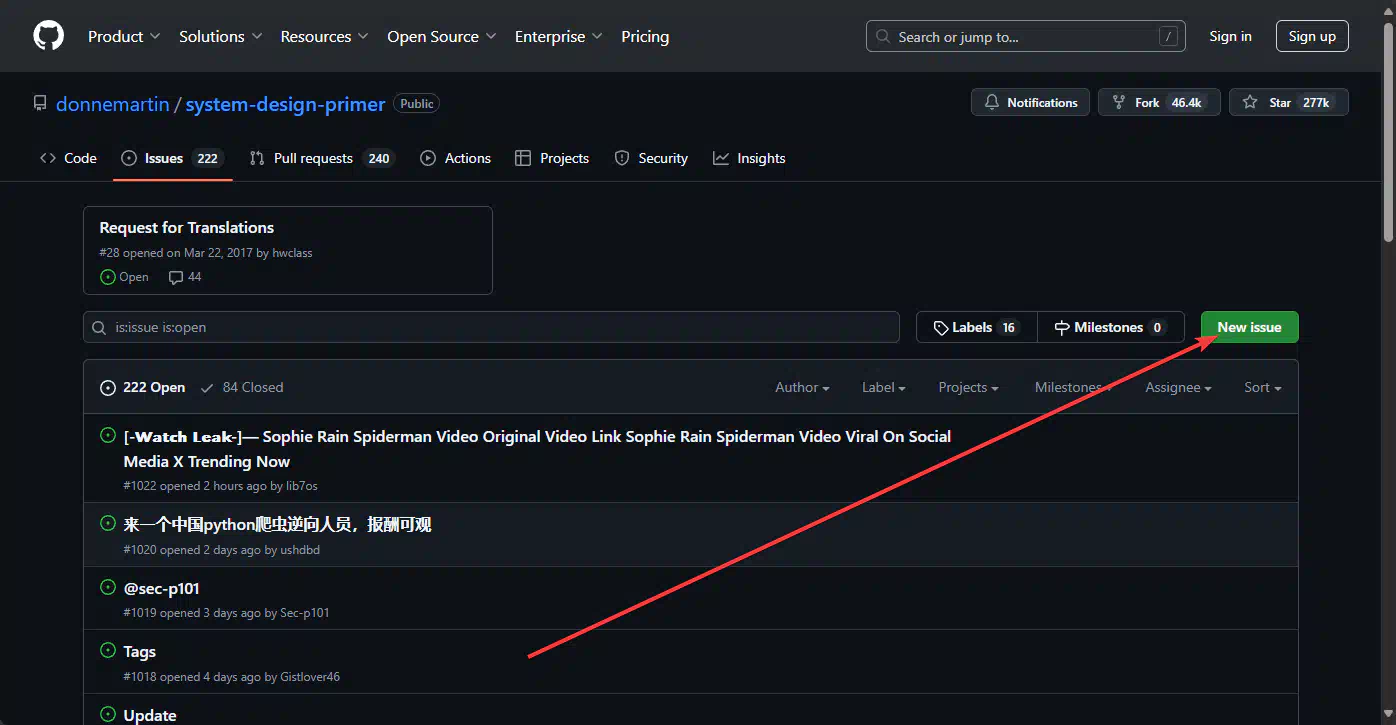
Task: Expand the Product menu
Action: pos(124,36)
